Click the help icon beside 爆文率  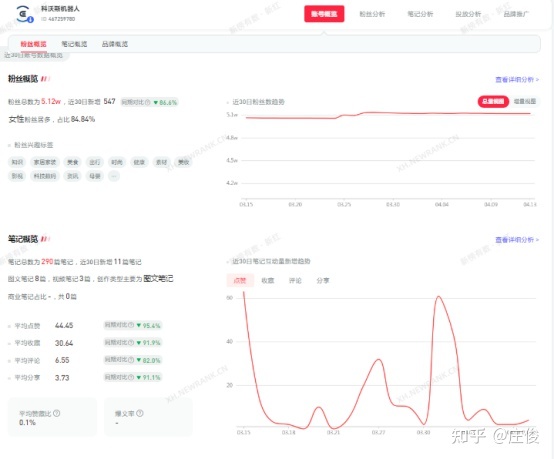pyautogui.click(x=140, y=413)
